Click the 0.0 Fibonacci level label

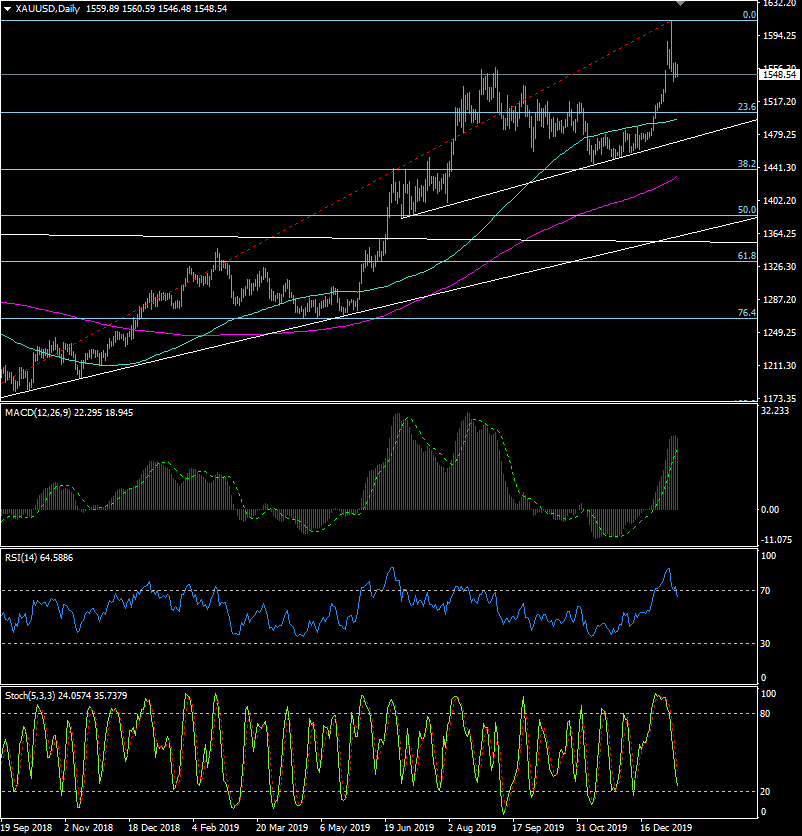(x=749, y=15)
